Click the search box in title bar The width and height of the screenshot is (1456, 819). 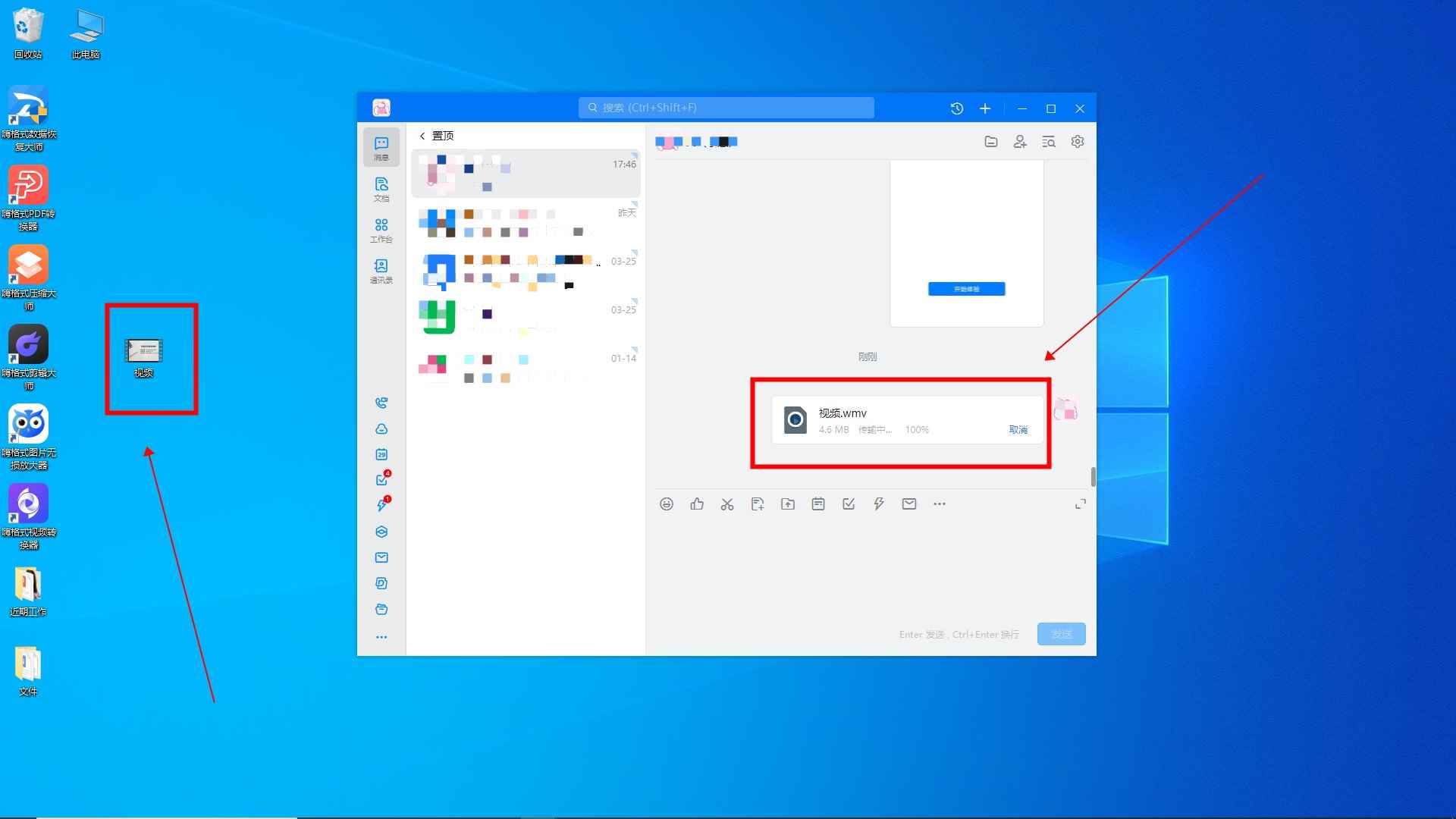pos(726,108)
